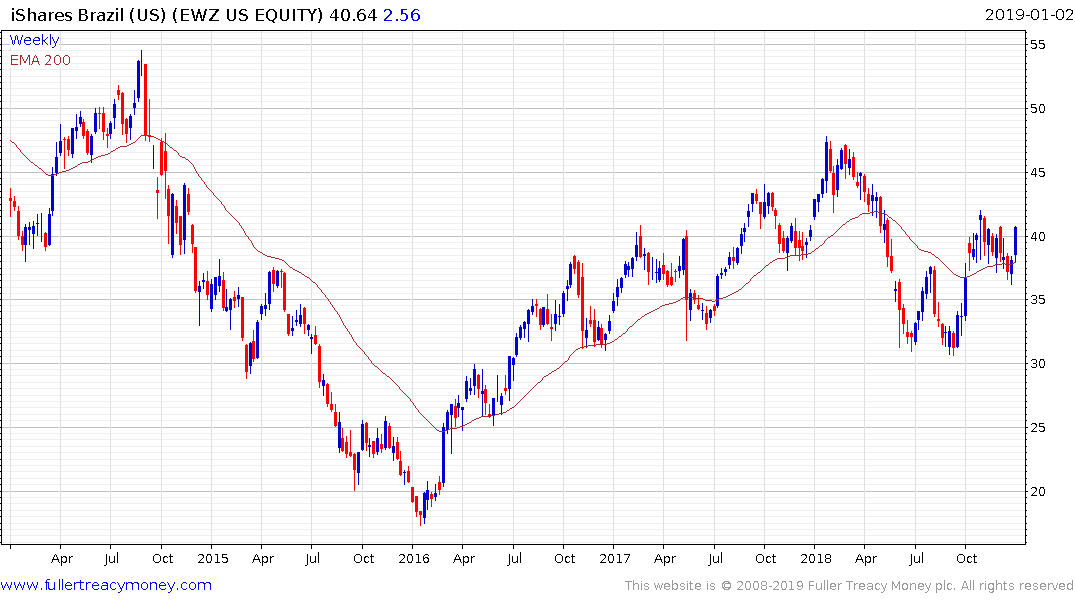Screen dimensions: 1075x600
Task: Click the 30 price axis label
Action: point(1037,364)
